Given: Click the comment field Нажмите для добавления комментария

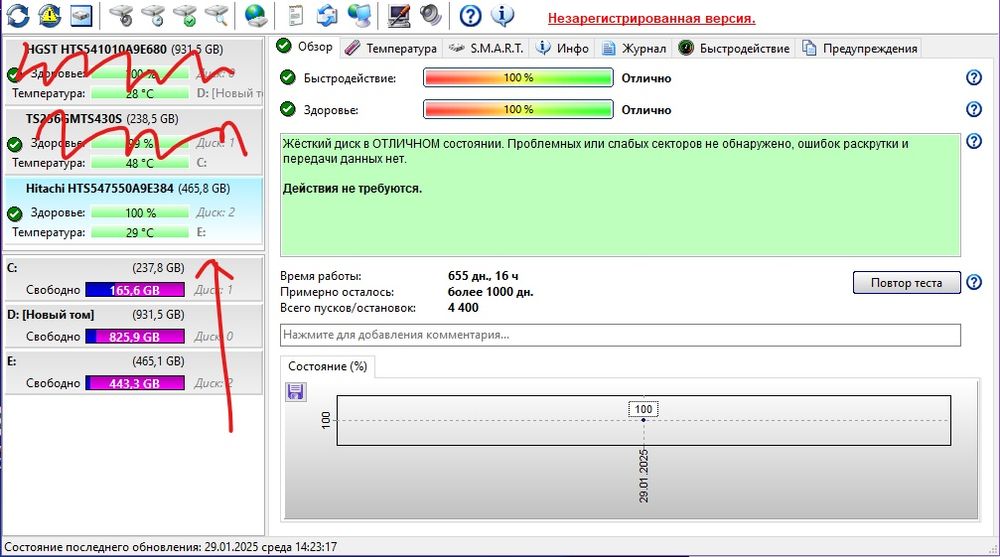Looking at the screenshot, I should tap(620, 335).
